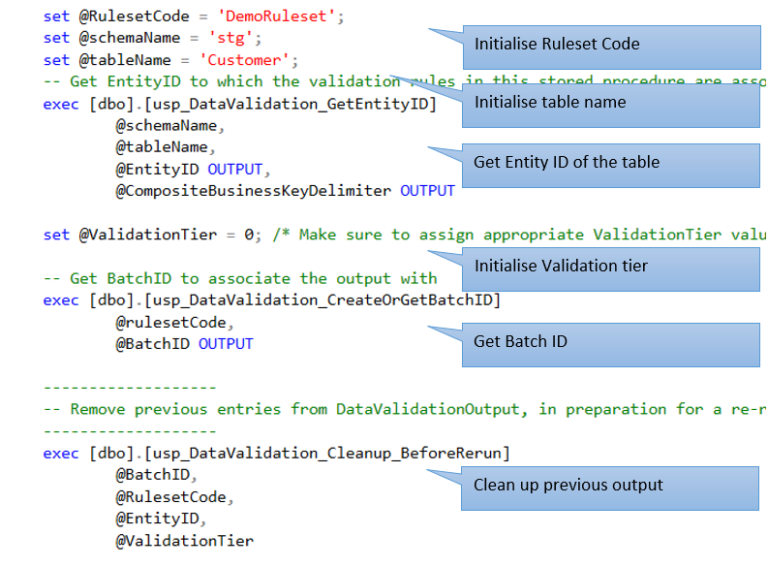Click the @BatchID, parameter under Cleanup
Image resolution: width=768 pixels, height=567 pixels.
pos(156,475)
